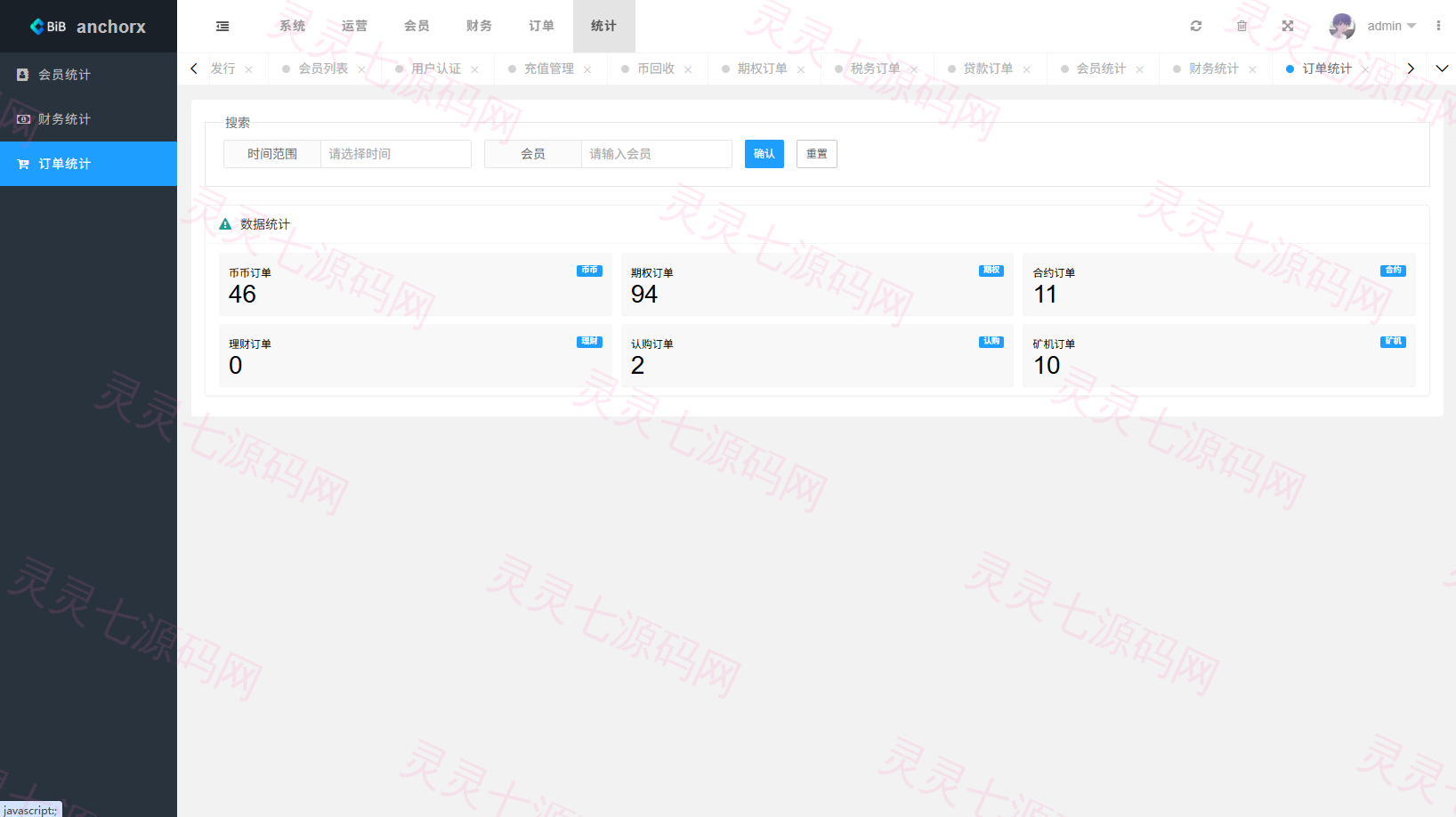The image size is (1456, 817).
Task: Close the 会员列表 tab
Action: pyautogui.click(x=361, y=69)
